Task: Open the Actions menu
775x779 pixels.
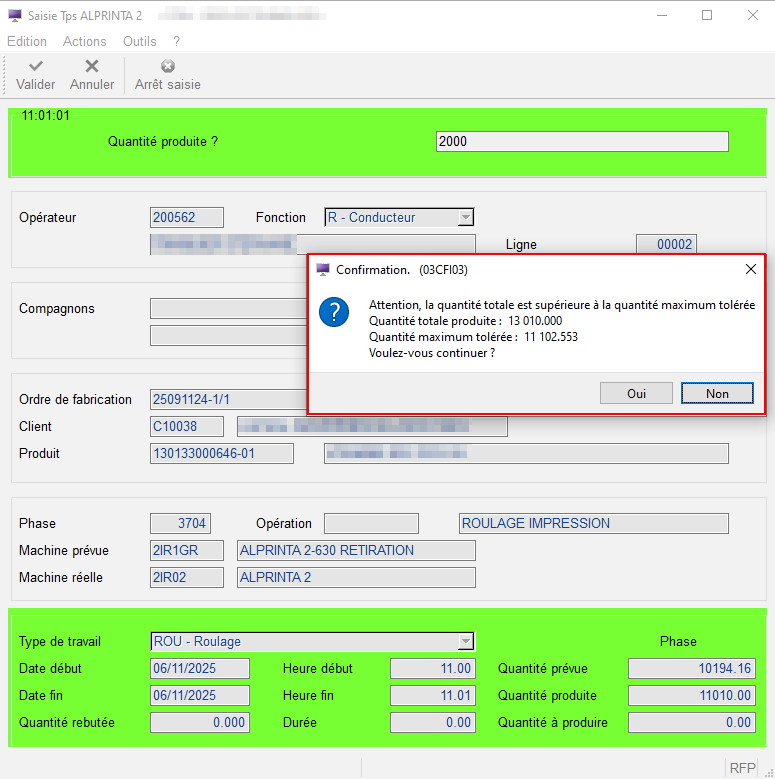Action: pos(85,41)
